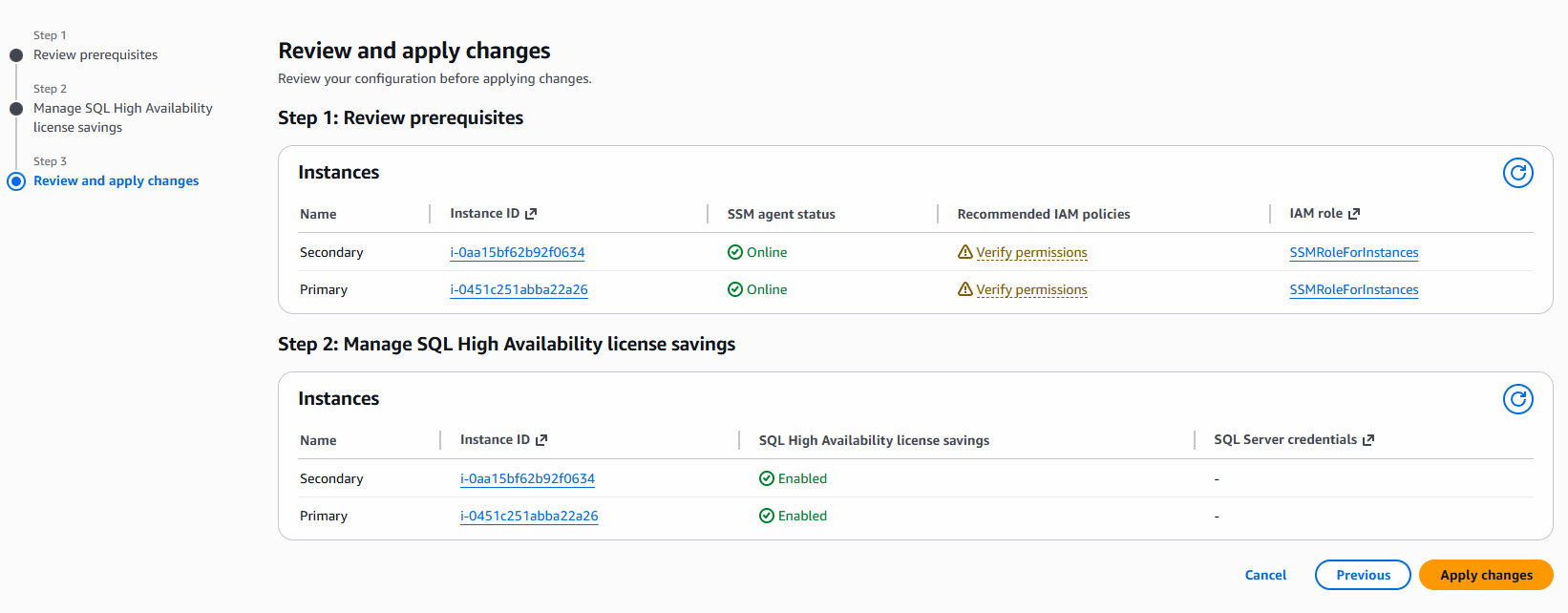The width and height of the screenshot is (1568, 613).
Task: Click the Previous button
Action: pyautogui.click(x=1363, y=575)
